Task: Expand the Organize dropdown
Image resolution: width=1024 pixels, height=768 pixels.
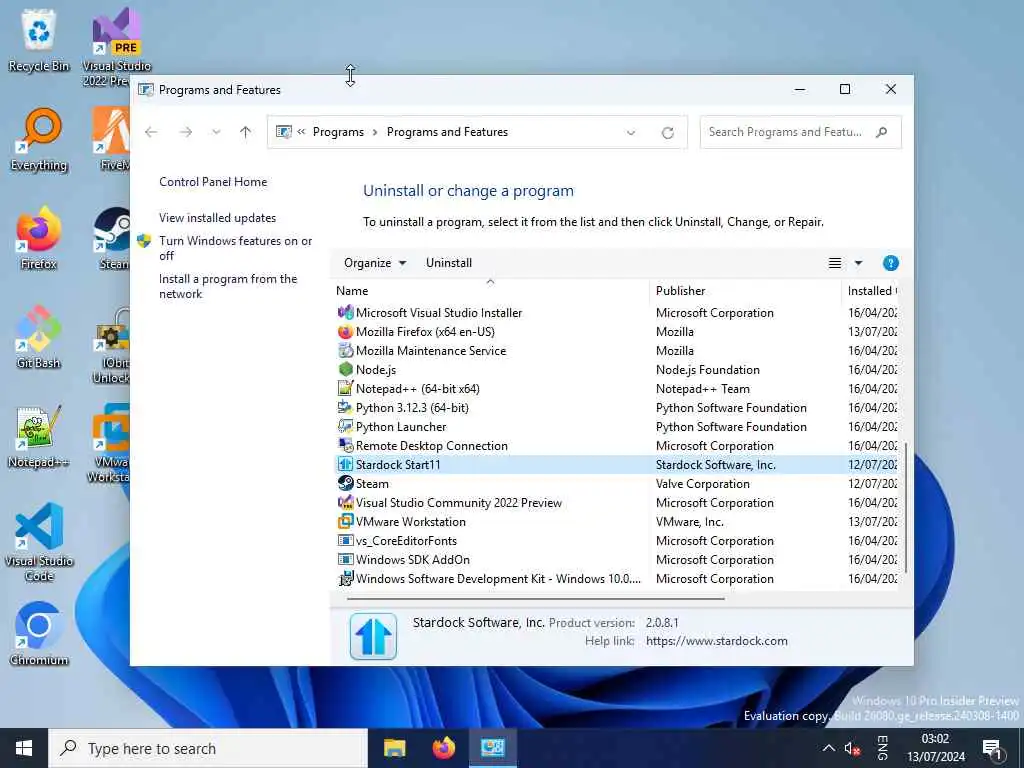Action: (x=375, y=263)
